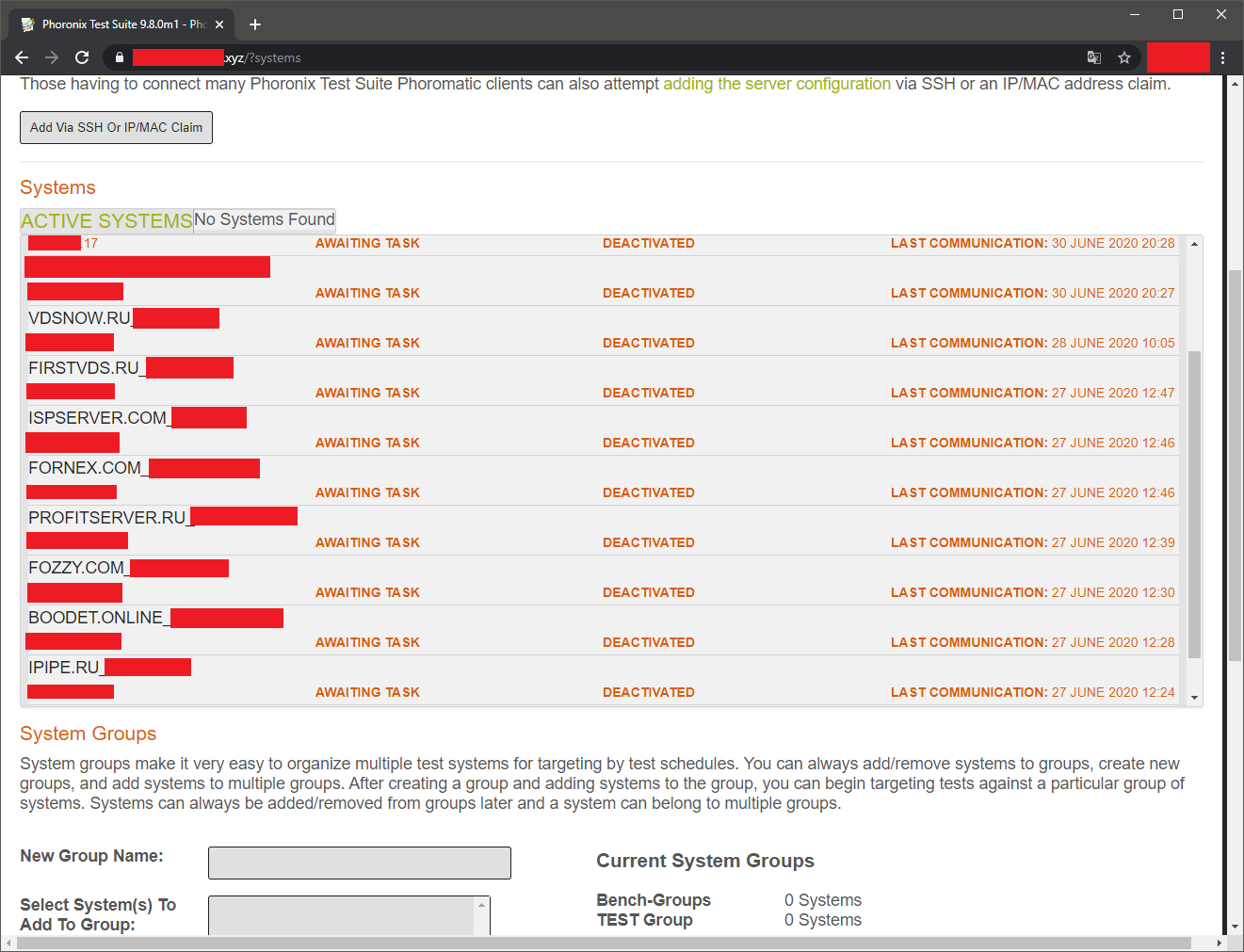The width and height of the screenshot is (1244, 952).
Task: Click last communication 27 JUNE 2020 12:39
Action: coord(1033,542)
